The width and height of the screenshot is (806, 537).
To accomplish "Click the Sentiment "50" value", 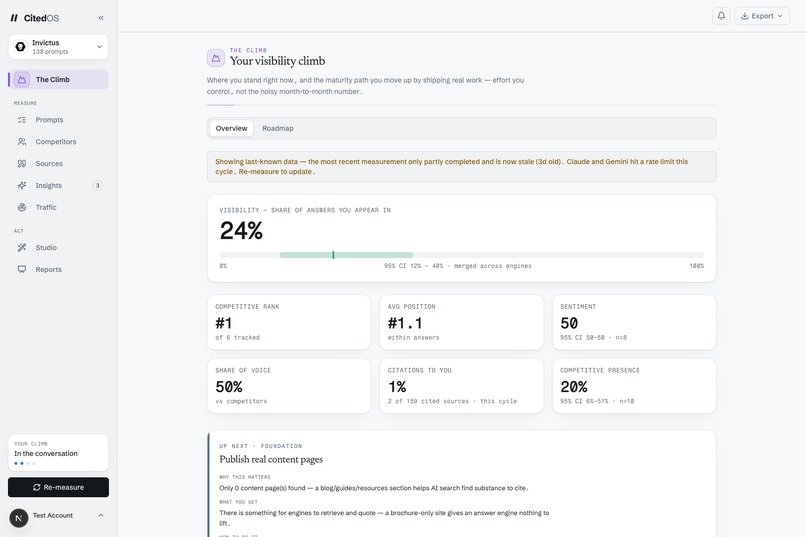I will pyautogui.click(x=569, y=323).
